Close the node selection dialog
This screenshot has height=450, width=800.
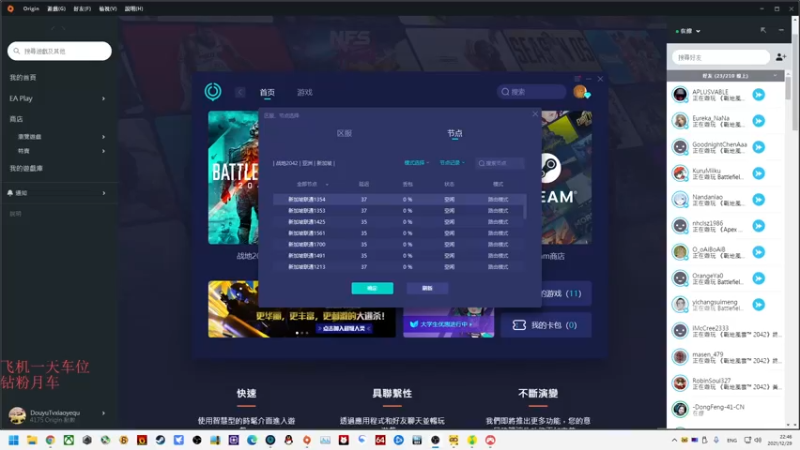click(x=535, y=114)
